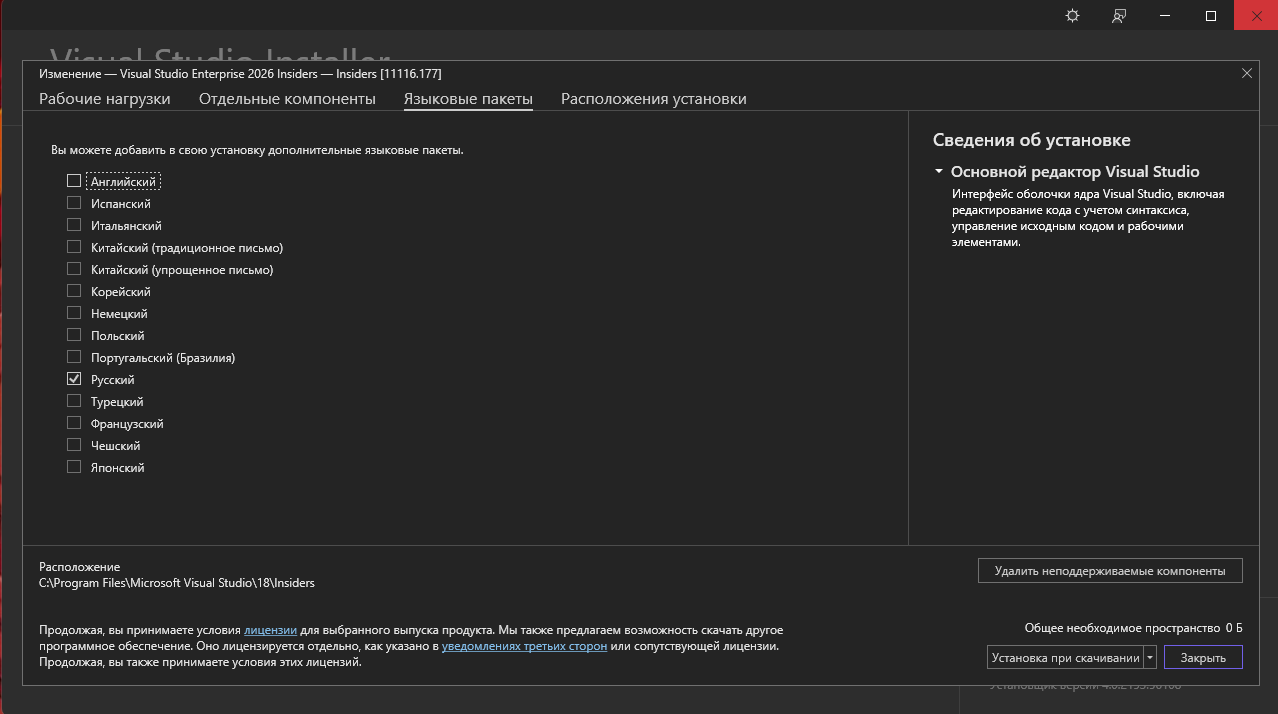Select the Немецкий language pack checkbox
The width and height of the screenshot is (1278, 714).
74,313
